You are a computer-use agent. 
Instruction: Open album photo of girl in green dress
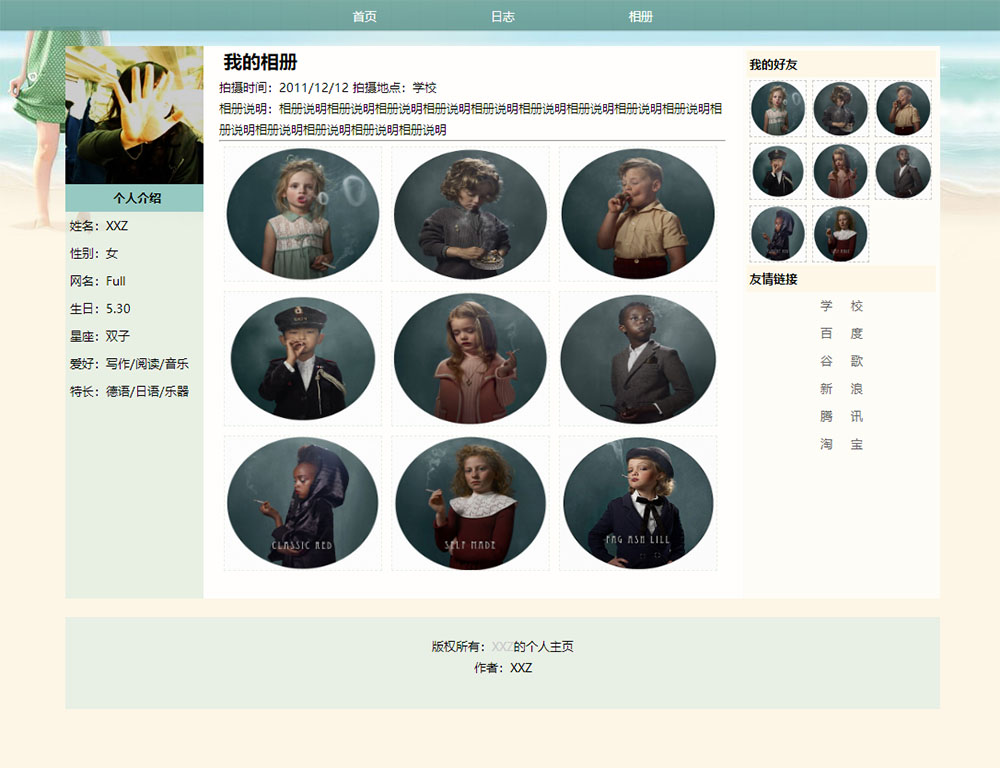coord(303,214)
